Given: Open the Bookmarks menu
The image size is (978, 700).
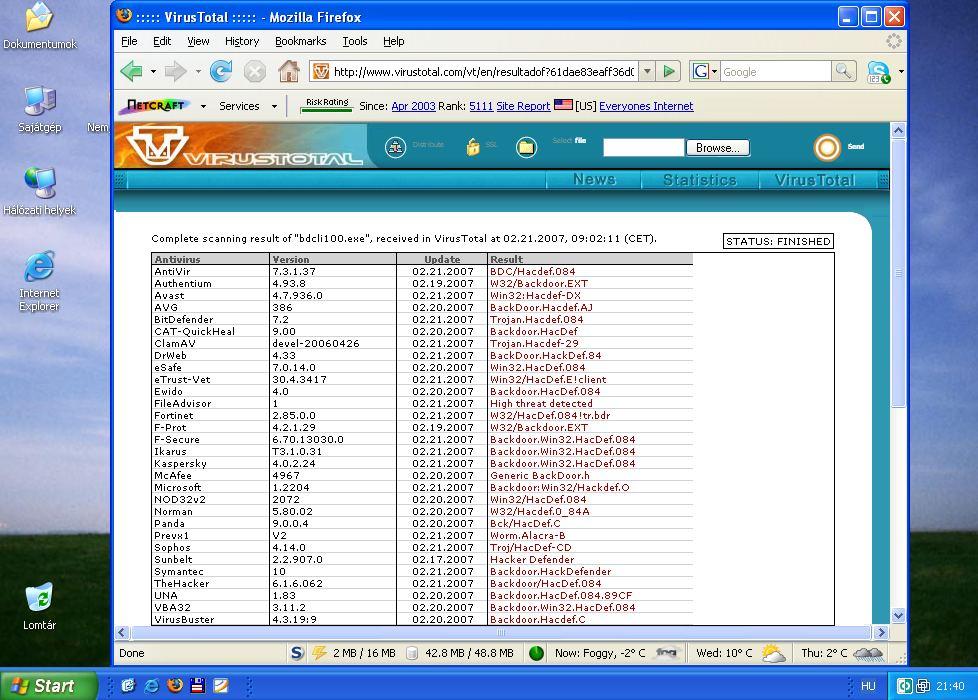Looking at the screenshot, I should click(x=300, y=41).
